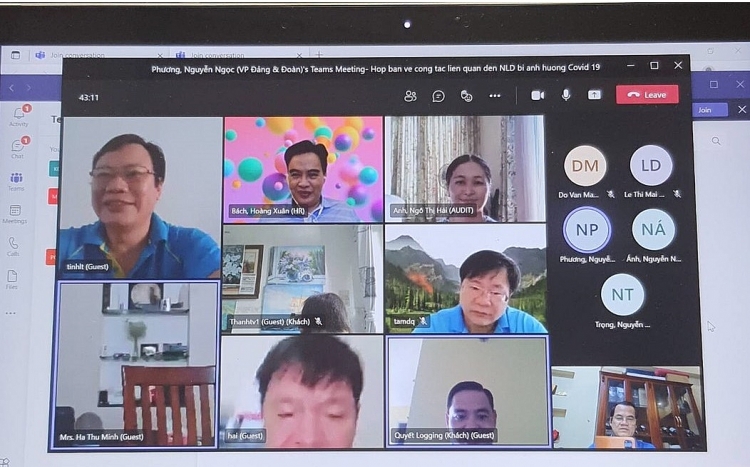
Task: Show the meeting participants panel
Action: tap(410, 95)
